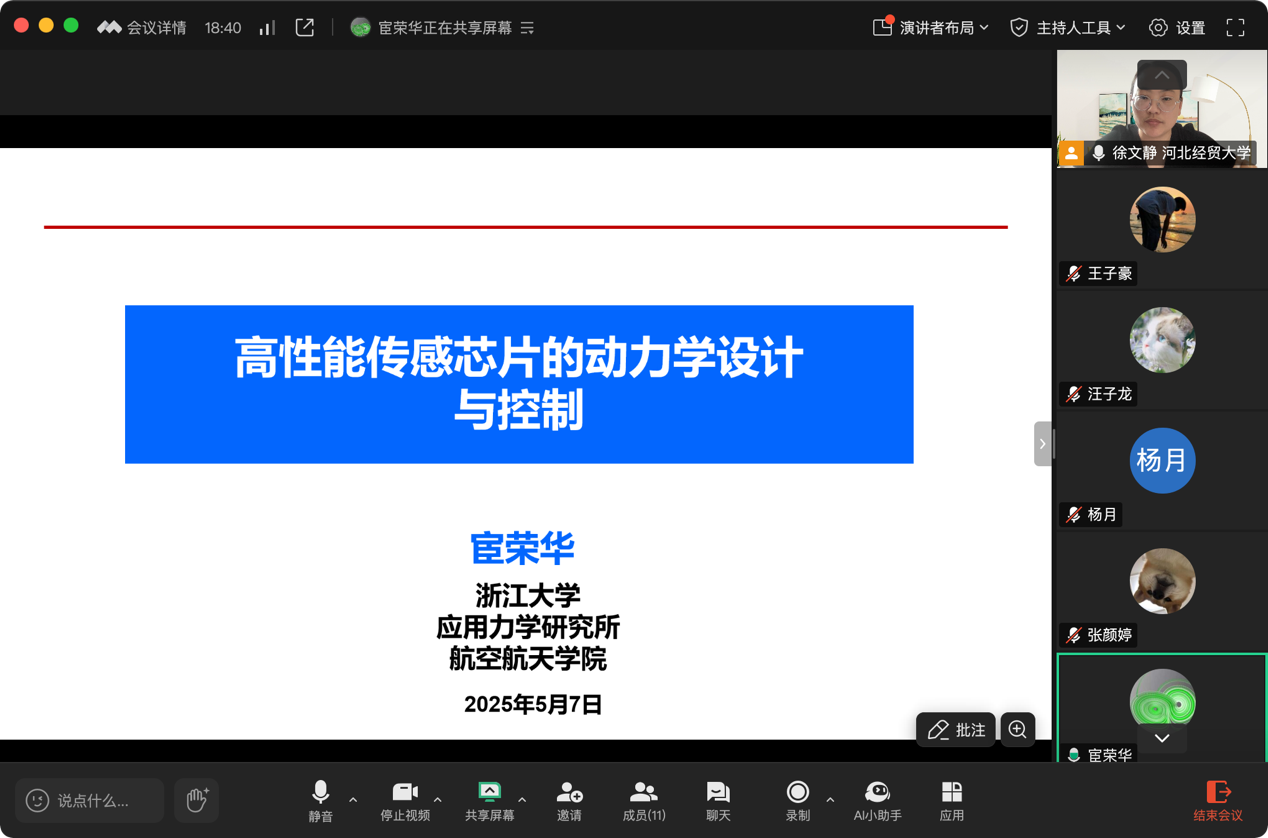Open the AI小助手 assistant
The image size is (1268, 838).
tap(877, 800)
